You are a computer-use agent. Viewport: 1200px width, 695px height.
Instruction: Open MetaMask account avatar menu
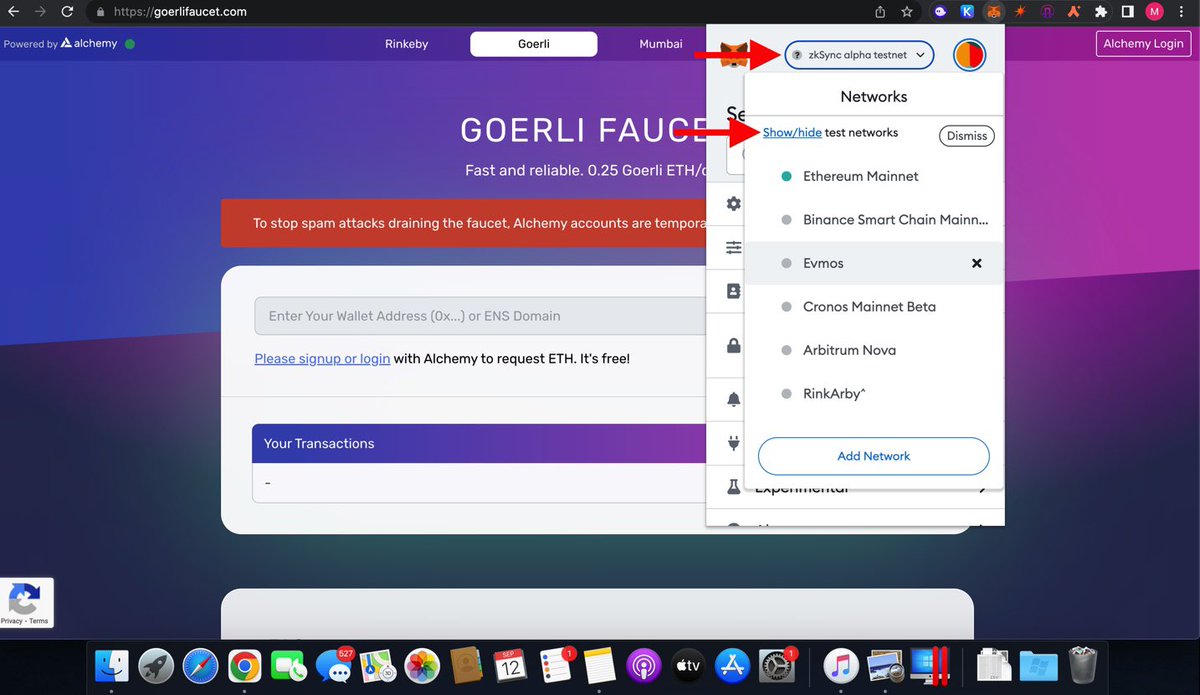pos(969,55)
